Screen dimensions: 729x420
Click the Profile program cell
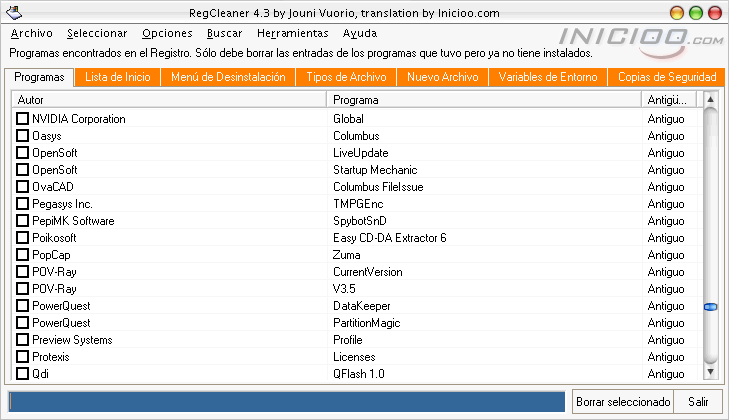(x=348, y=340)
